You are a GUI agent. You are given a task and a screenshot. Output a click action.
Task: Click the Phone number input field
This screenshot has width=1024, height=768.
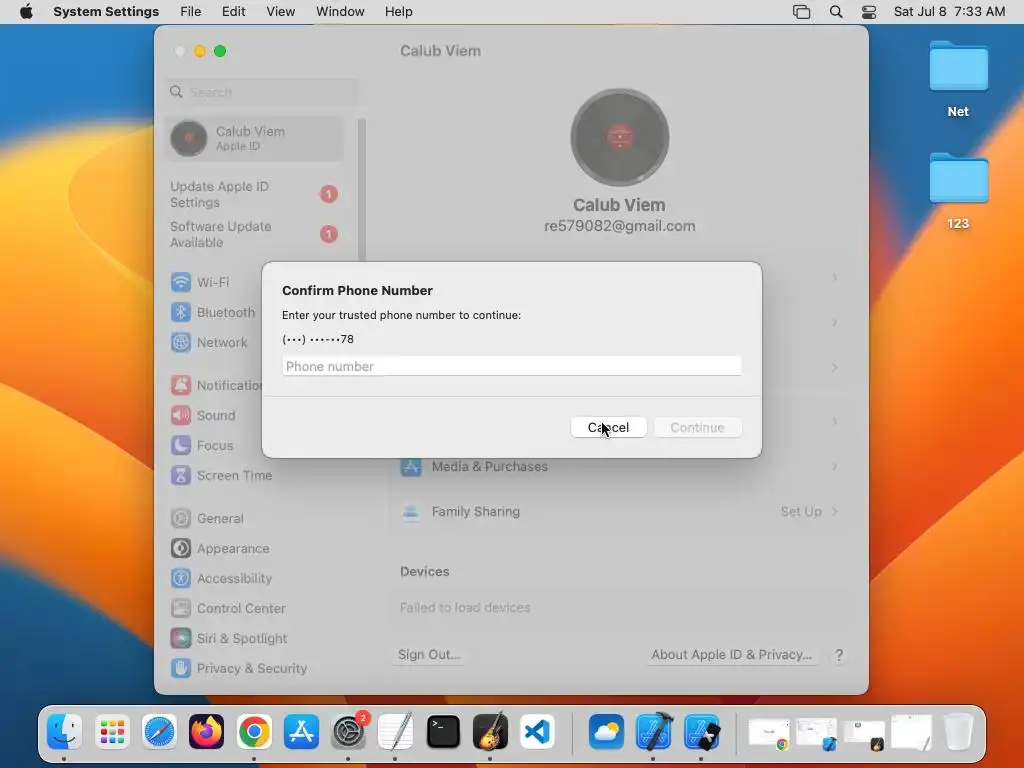coord(511,366)
